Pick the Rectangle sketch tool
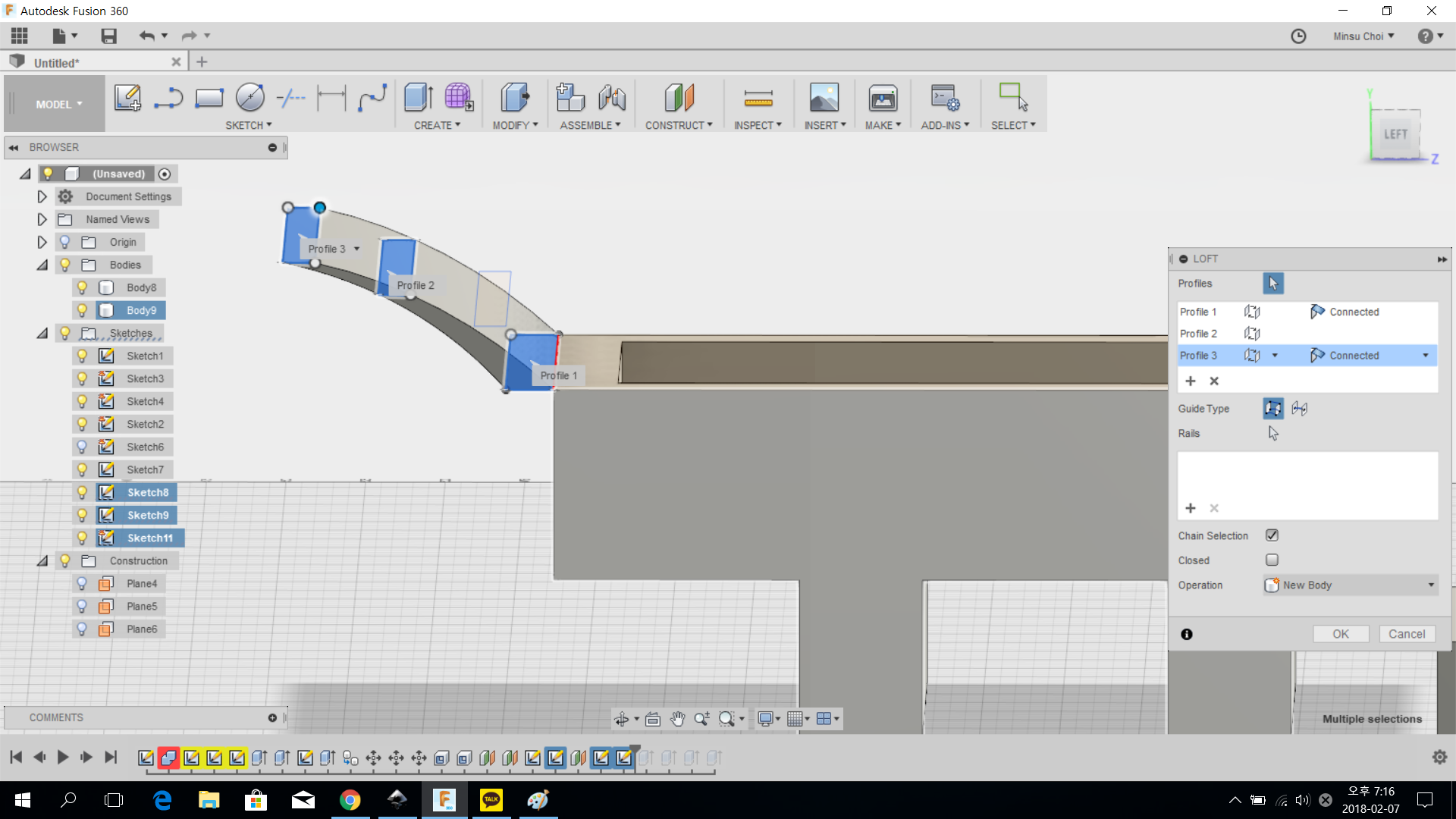 209,98
